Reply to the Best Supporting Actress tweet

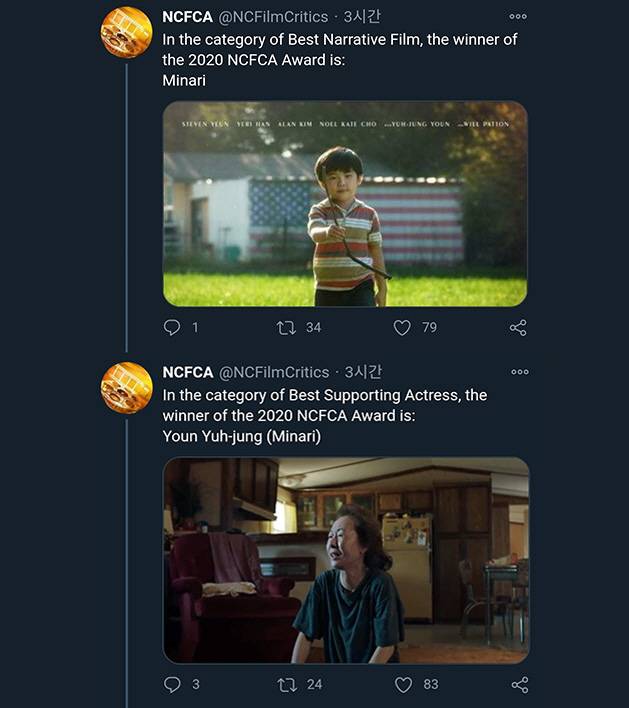[x=172, y=684]
